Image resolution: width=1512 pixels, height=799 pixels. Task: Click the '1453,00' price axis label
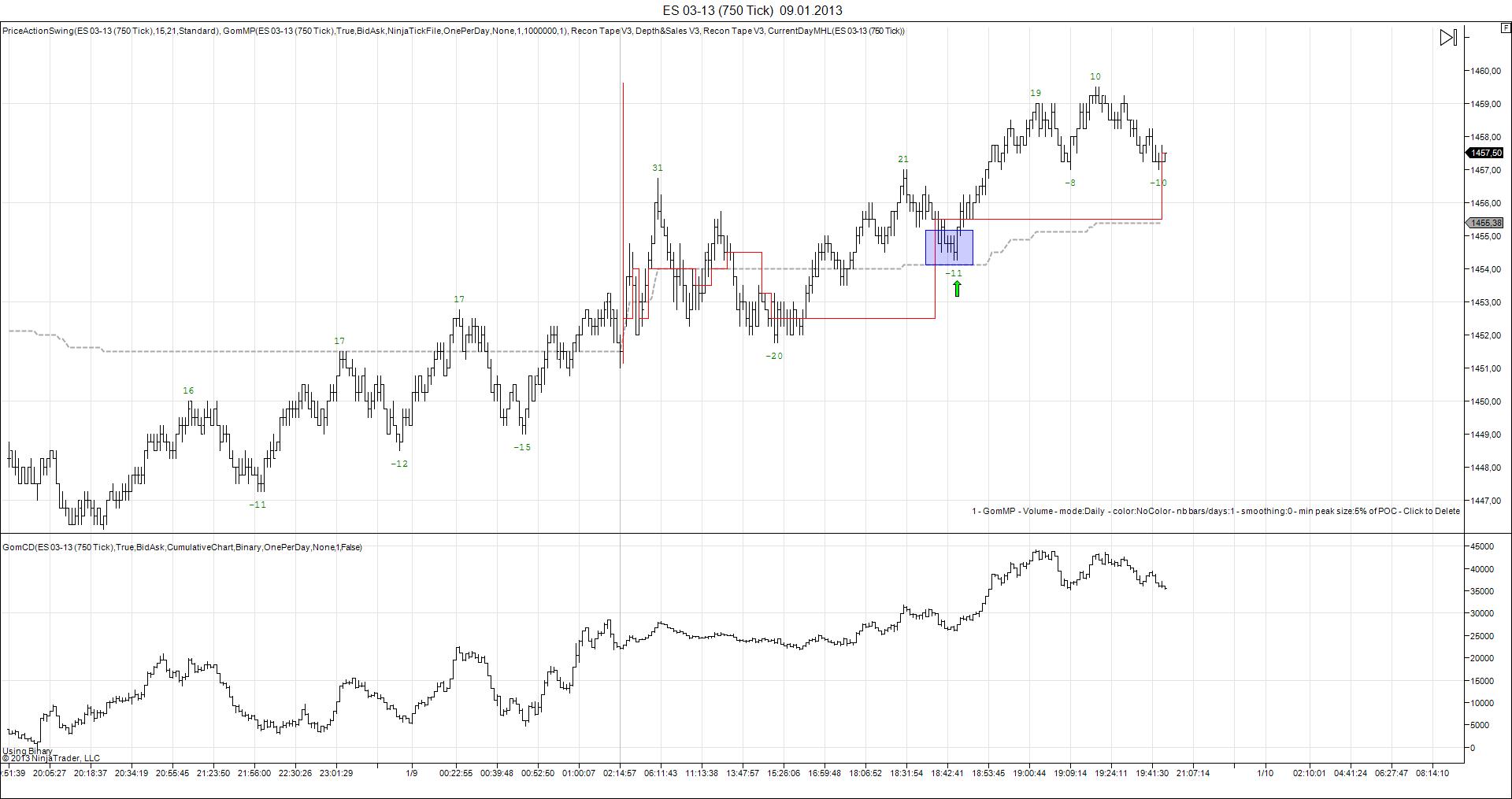click(x=1485, y=302)
